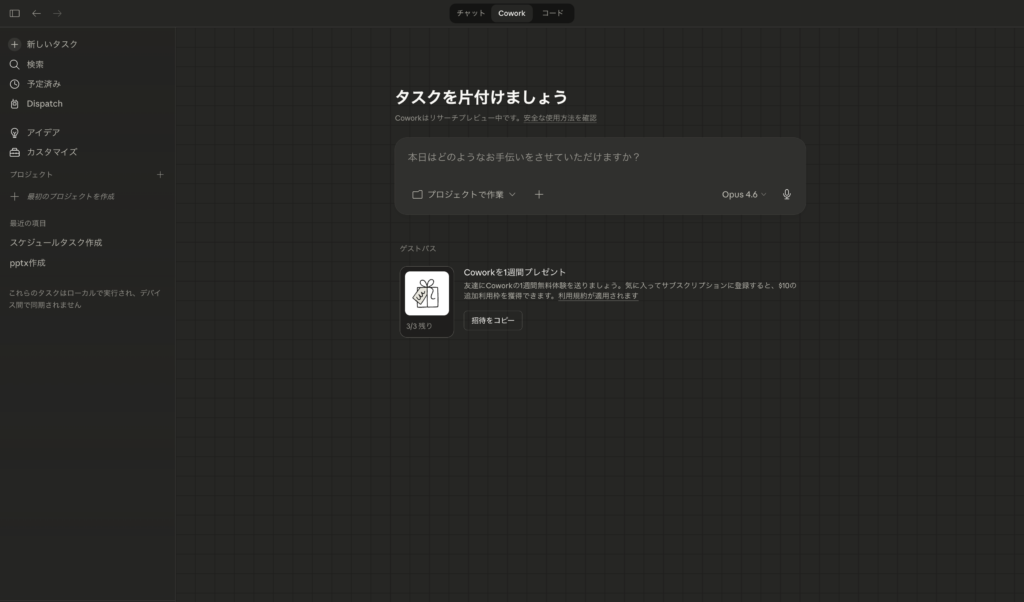Click the plus icon next to プロジェクト

(x=160, y=174)
